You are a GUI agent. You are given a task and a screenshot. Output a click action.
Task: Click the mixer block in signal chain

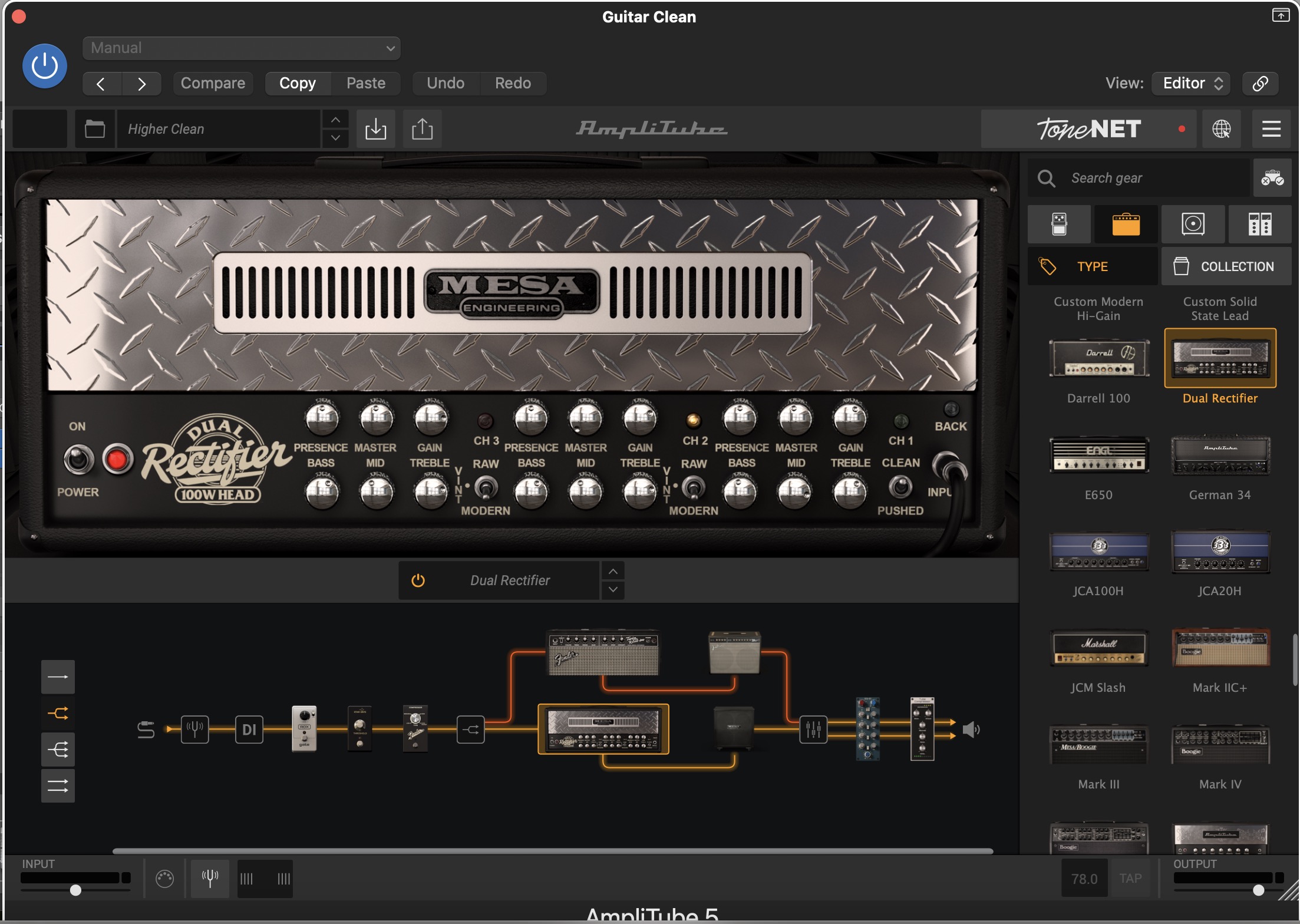pos(813,730)
